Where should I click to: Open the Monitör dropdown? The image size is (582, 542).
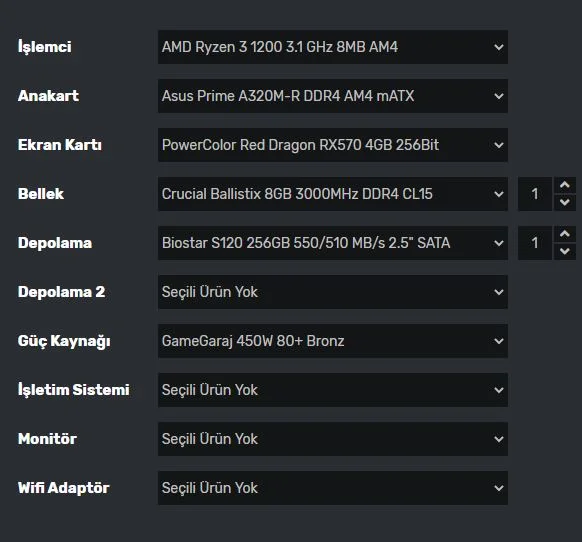click(x=333, y=439)
